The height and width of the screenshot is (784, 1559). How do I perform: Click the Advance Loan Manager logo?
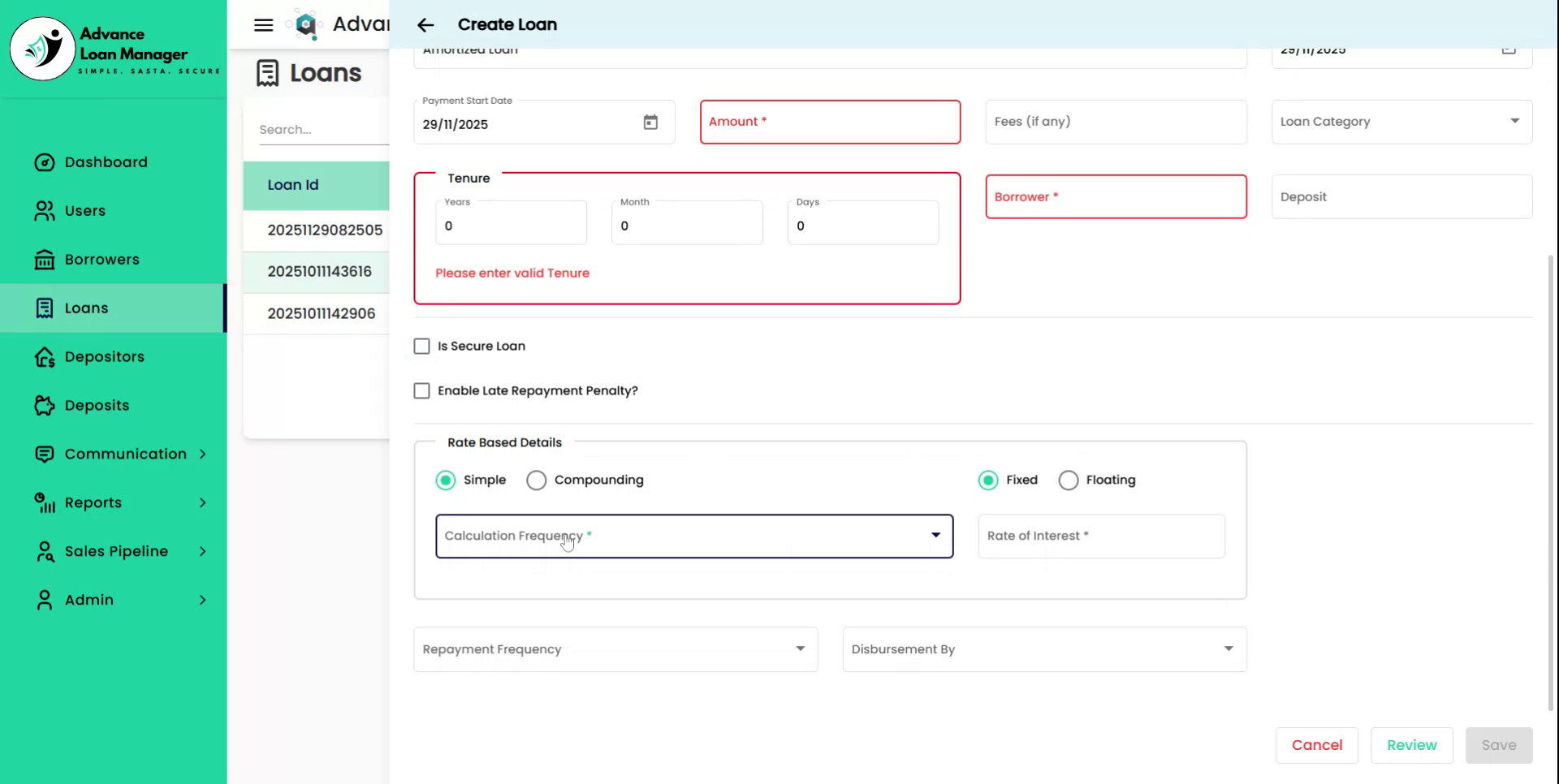point(42,49)
